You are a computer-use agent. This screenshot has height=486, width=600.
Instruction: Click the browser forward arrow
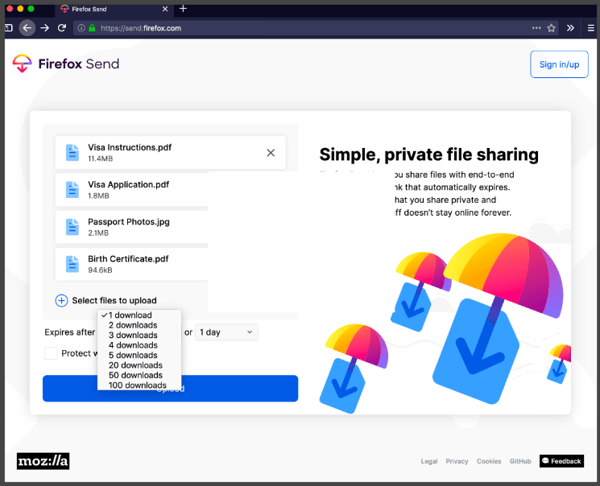point(45,28)
